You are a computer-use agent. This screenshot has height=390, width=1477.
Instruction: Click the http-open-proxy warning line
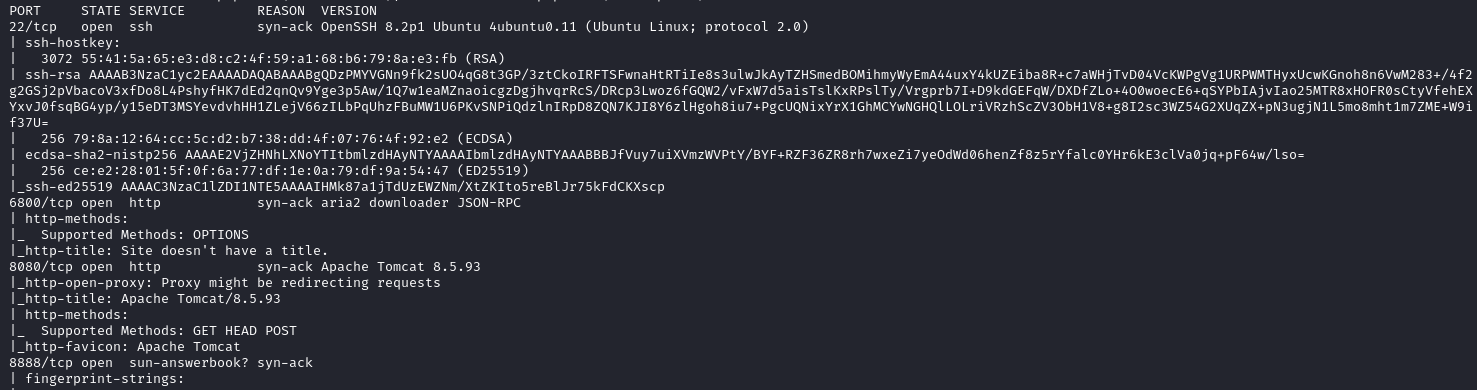pyautogui.click(x=225, y=283)
